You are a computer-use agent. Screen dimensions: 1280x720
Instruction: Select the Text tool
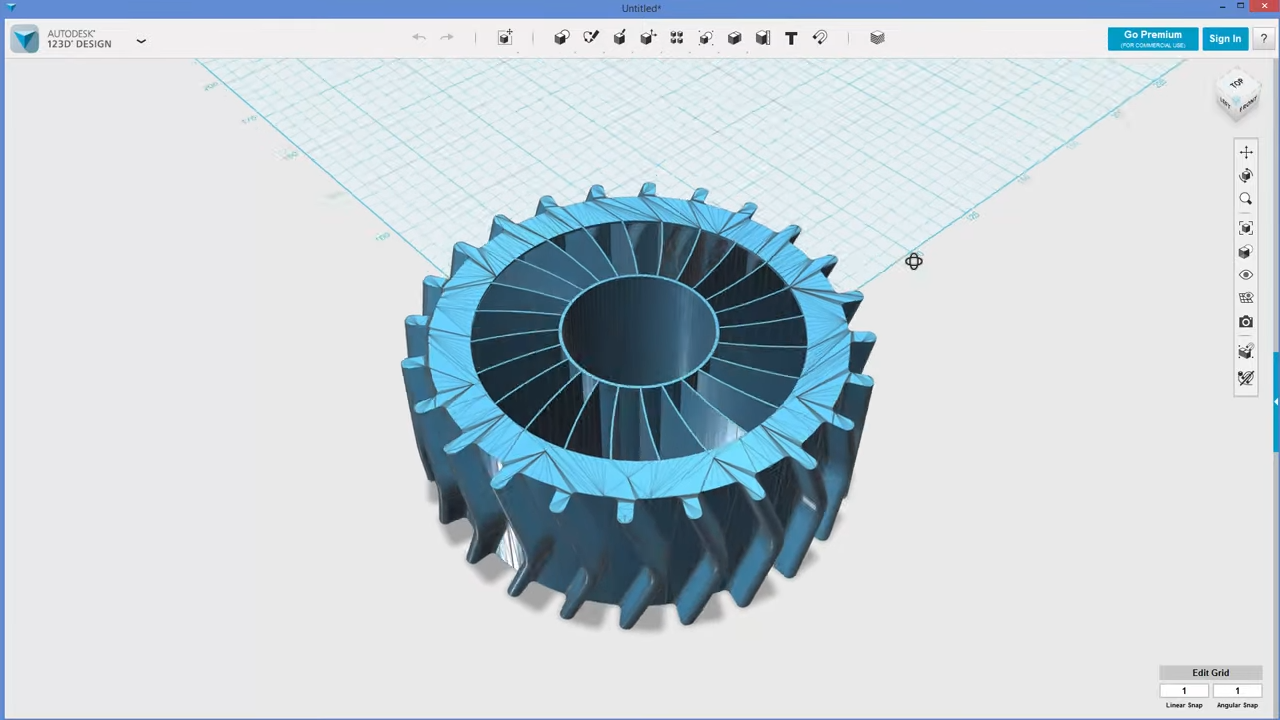coord(791,38)
